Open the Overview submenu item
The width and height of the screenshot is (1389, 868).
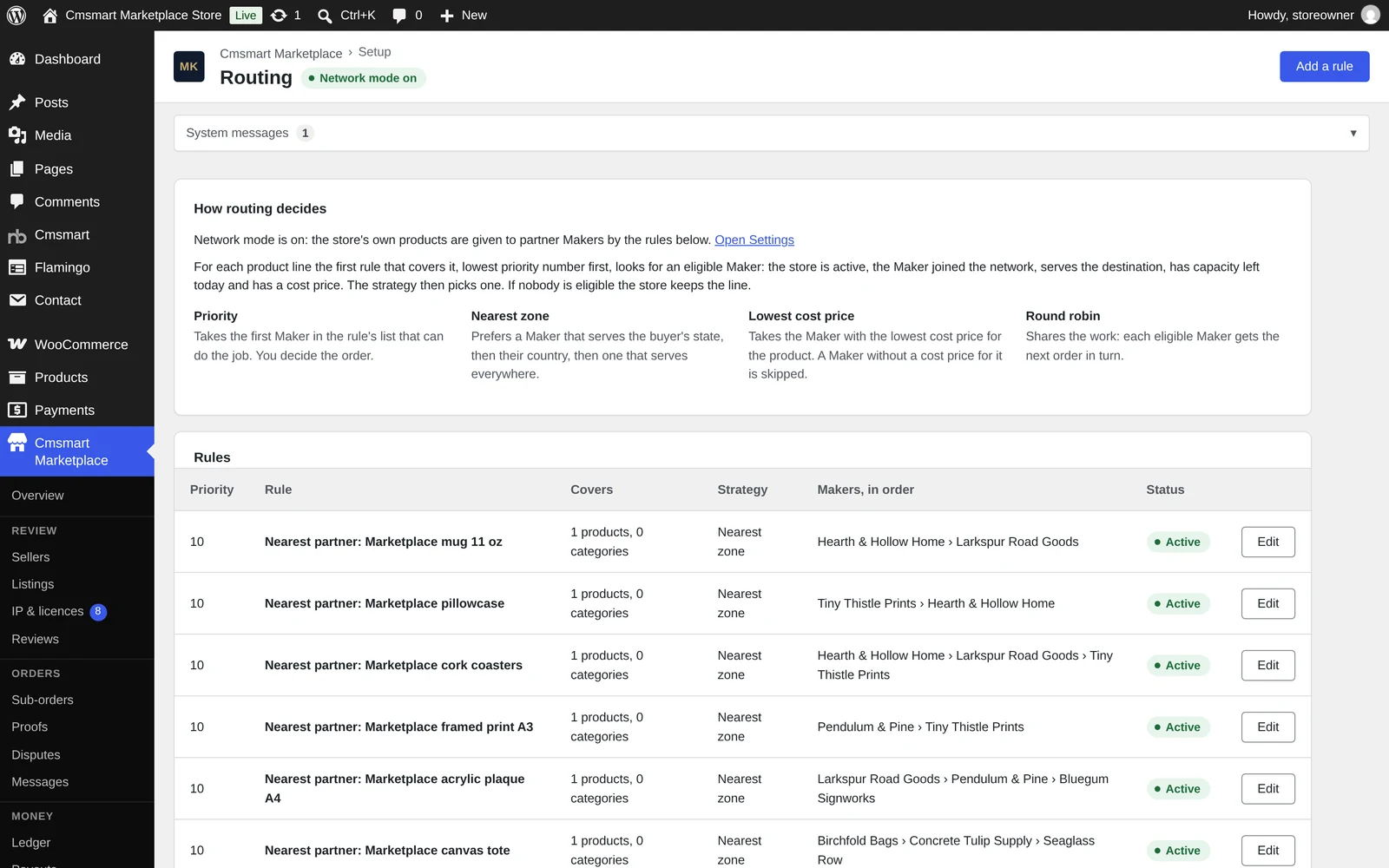click(x=37, y=496)
